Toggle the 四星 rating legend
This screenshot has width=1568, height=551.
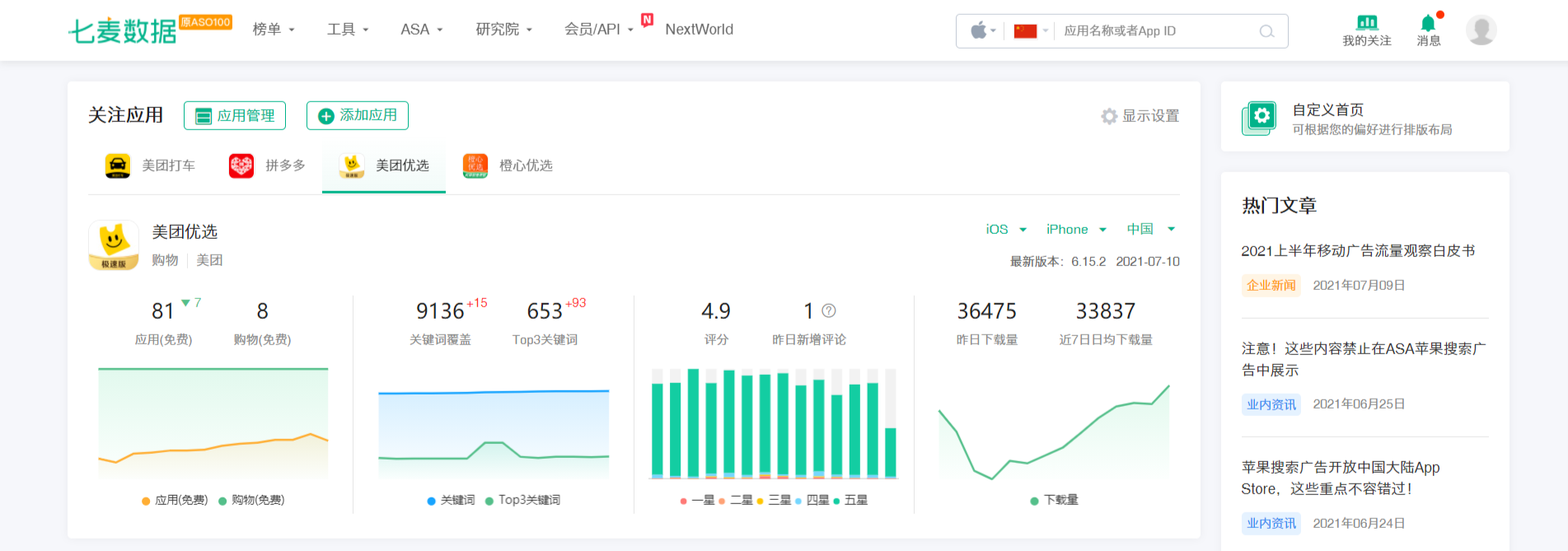[x=812, y=500]
